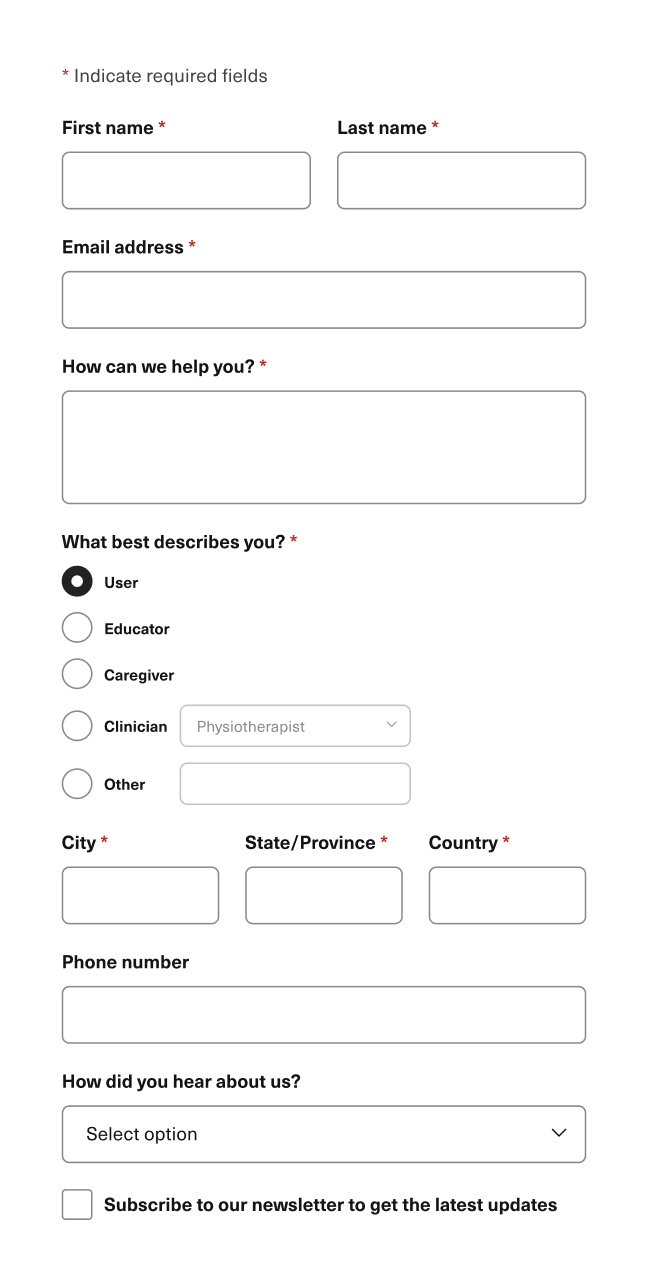The height and width of the screenshot is (1280, 648).
Task: Click the Country input field
Action: pos(506,895)
